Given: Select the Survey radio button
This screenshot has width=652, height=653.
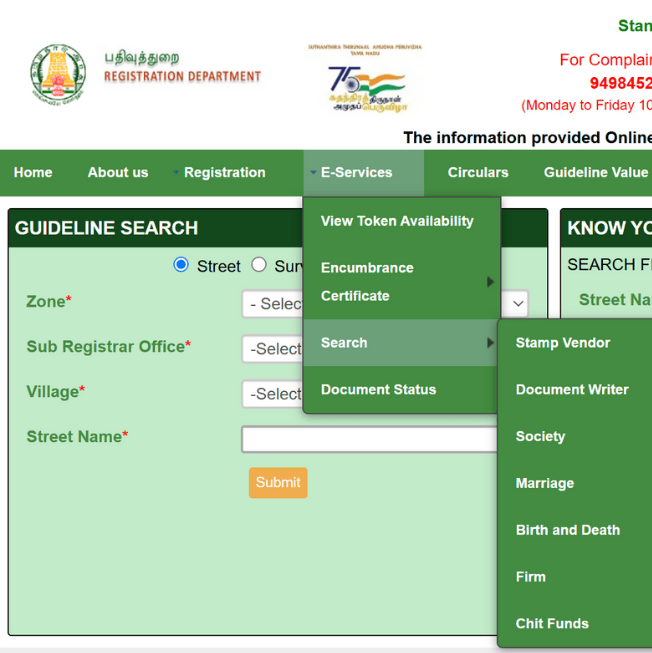Looking at the screenshot, I should pyautogui.click(x=259, y=265).
